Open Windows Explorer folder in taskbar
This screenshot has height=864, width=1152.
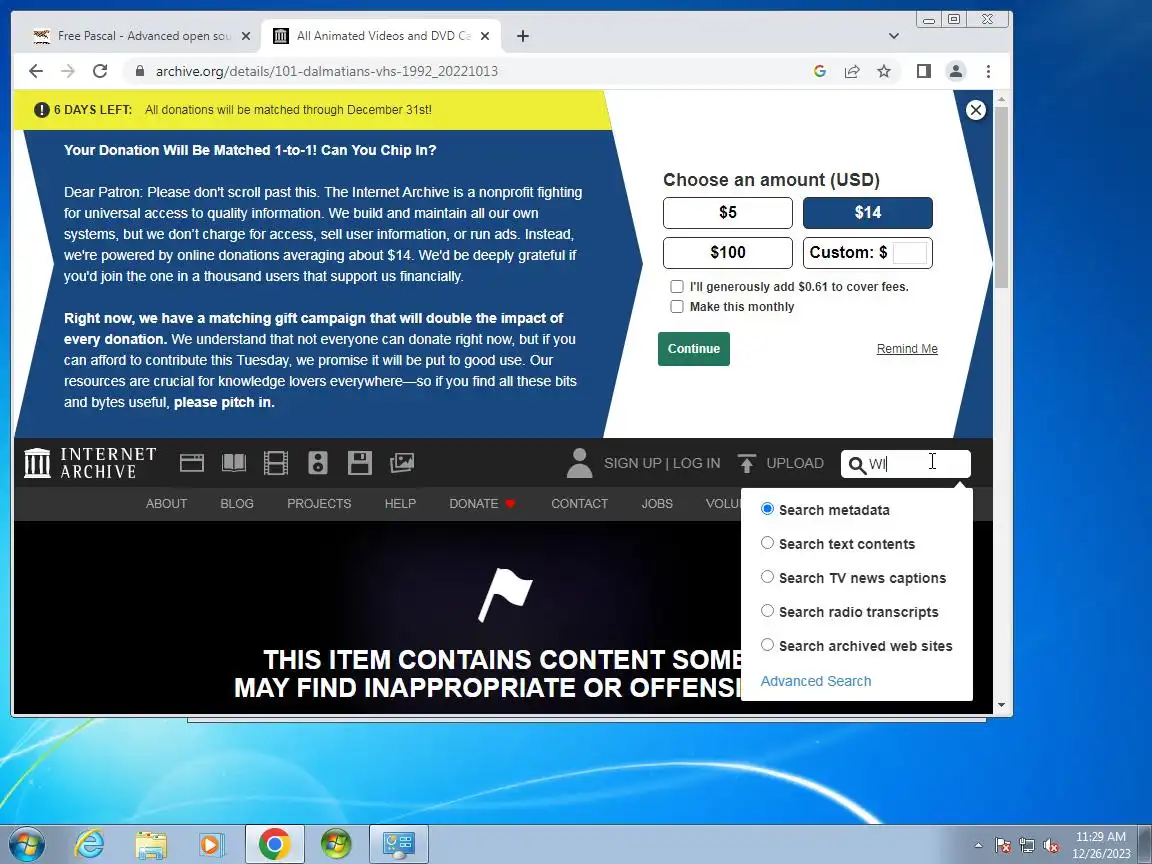click(x=151, y=844)
